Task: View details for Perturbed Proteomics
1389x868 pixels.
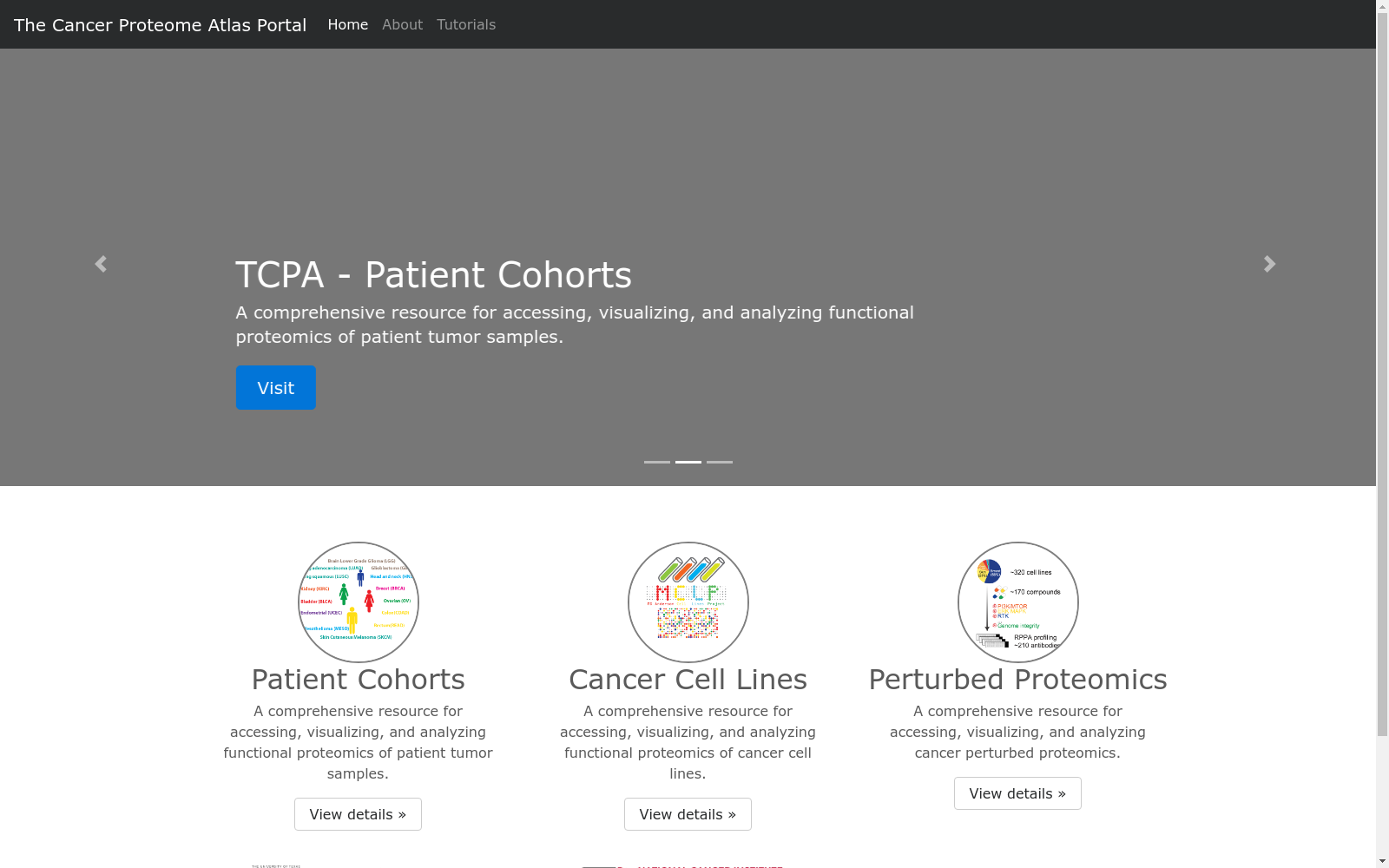Action: coord(1017,793)
